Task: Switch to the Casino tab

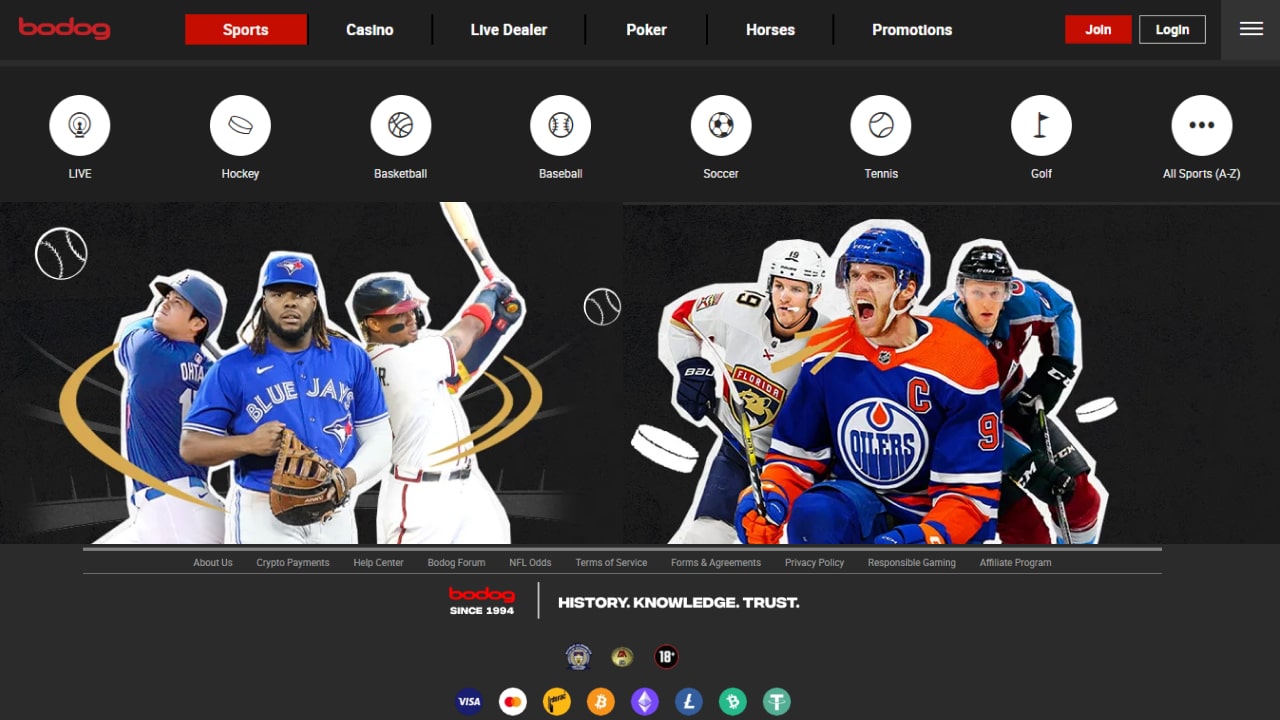Action: [x=370, y=30]
